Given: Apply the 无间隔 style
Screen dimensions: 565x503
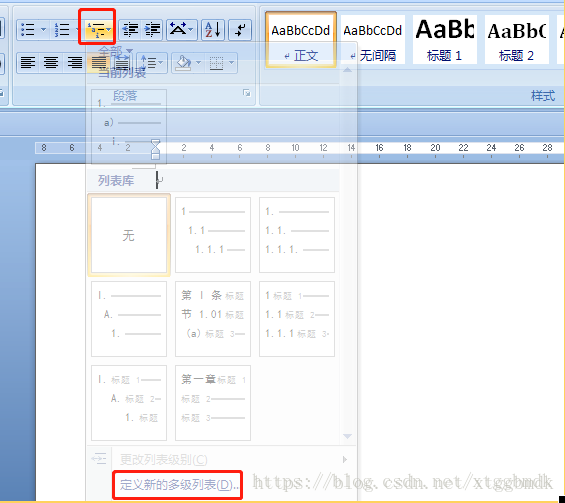Looking at the screenshot, I should 372,40.
